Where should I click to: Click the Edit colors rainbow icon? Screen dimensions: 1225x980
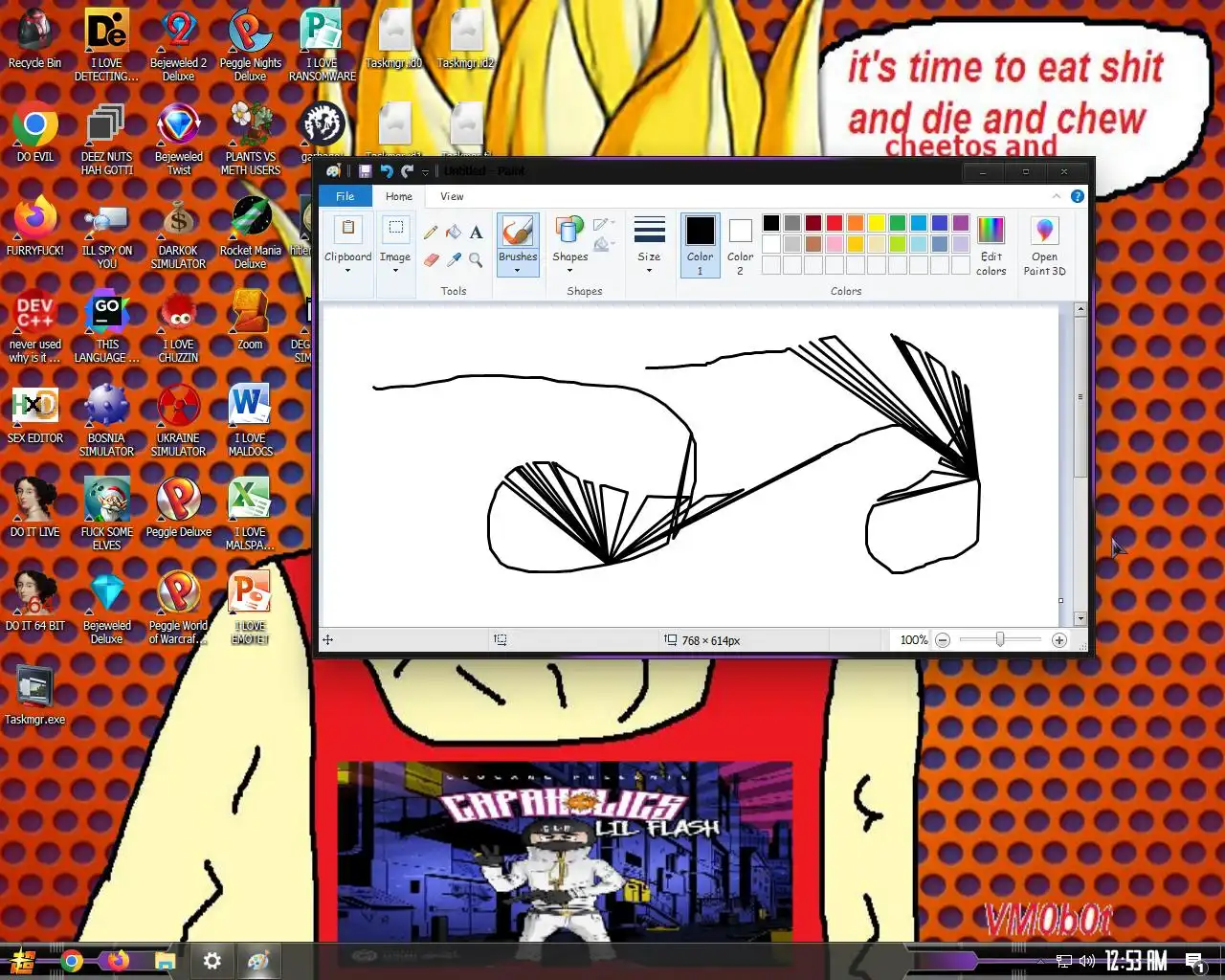[991, 230]
